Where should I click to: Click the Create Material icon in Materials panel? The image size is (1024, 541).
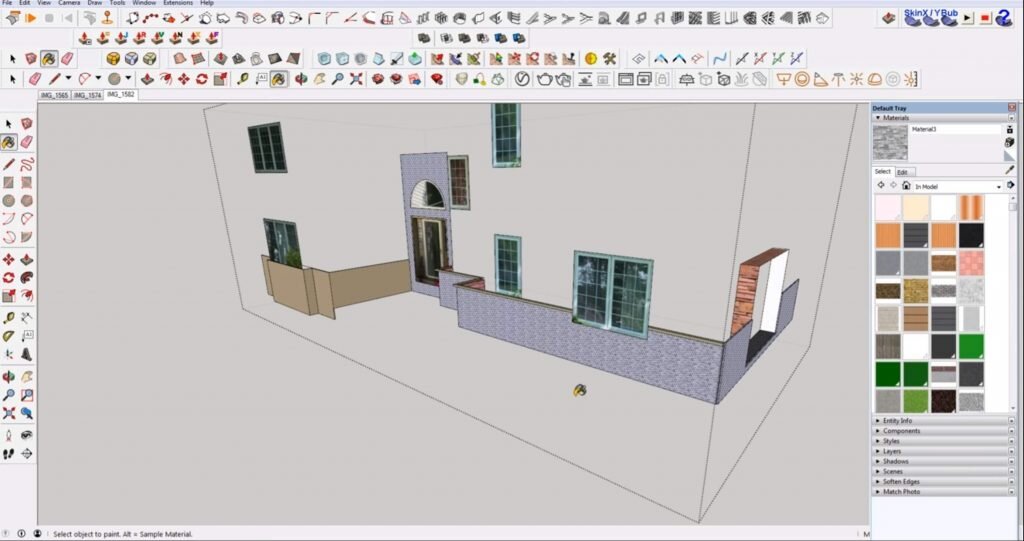(x=1010, y=142)
